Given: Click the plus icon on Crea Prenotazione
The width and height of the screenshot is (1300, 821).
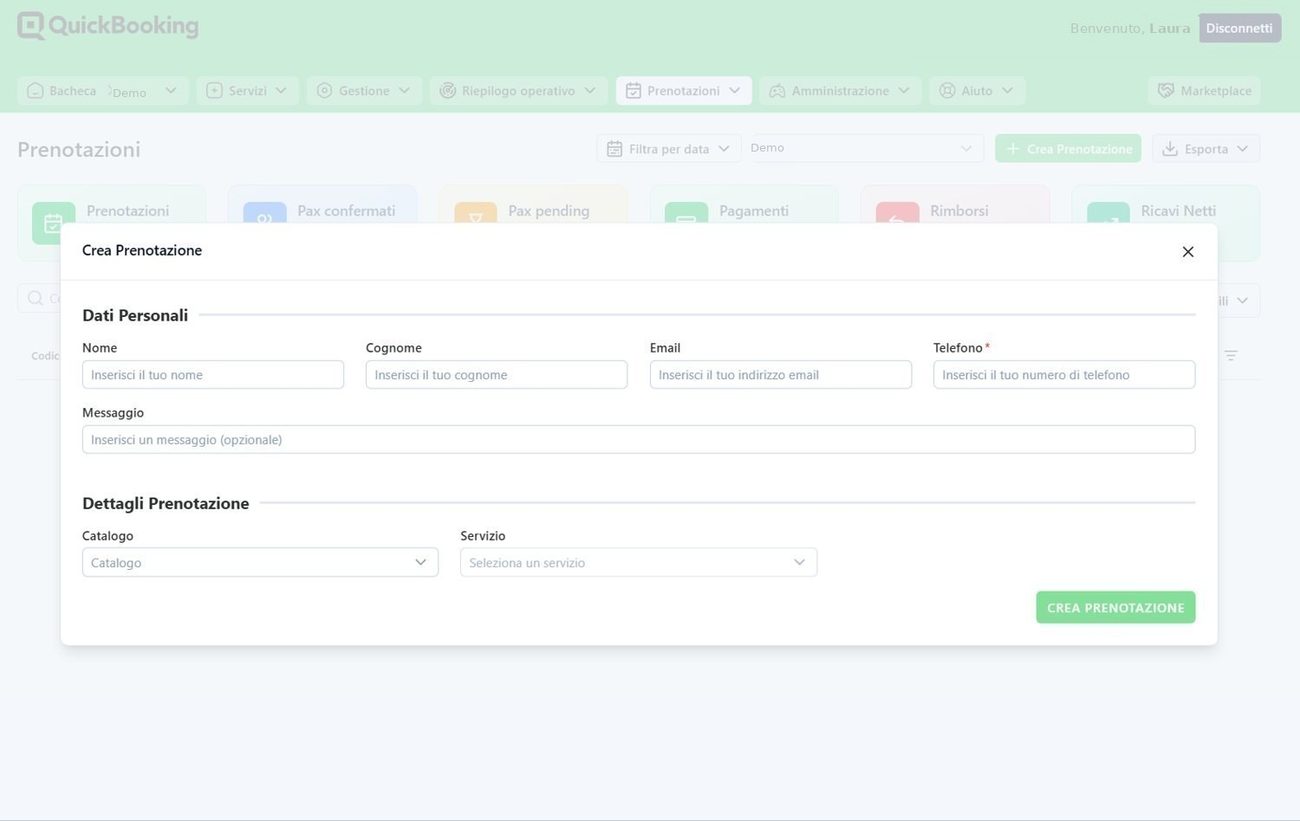Looking at the screenshot, I should [x=1013, y=149].
